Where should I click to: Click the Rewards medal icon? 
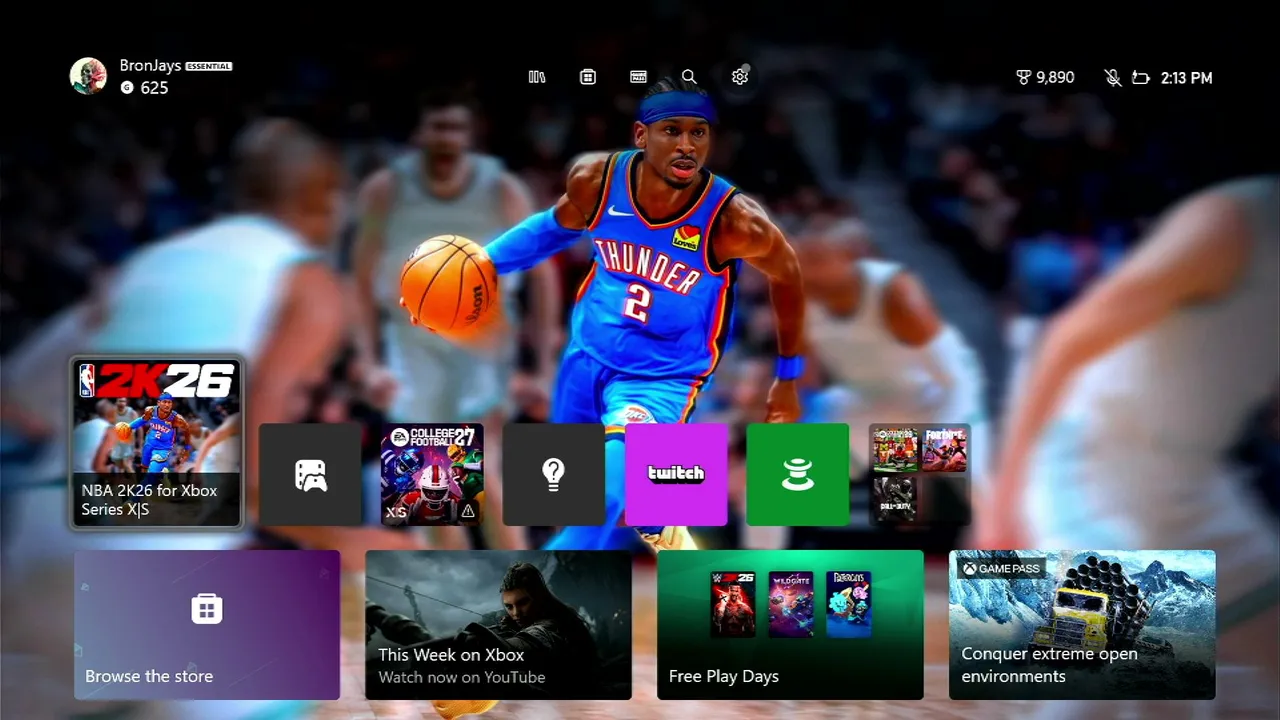point(1023,77)
